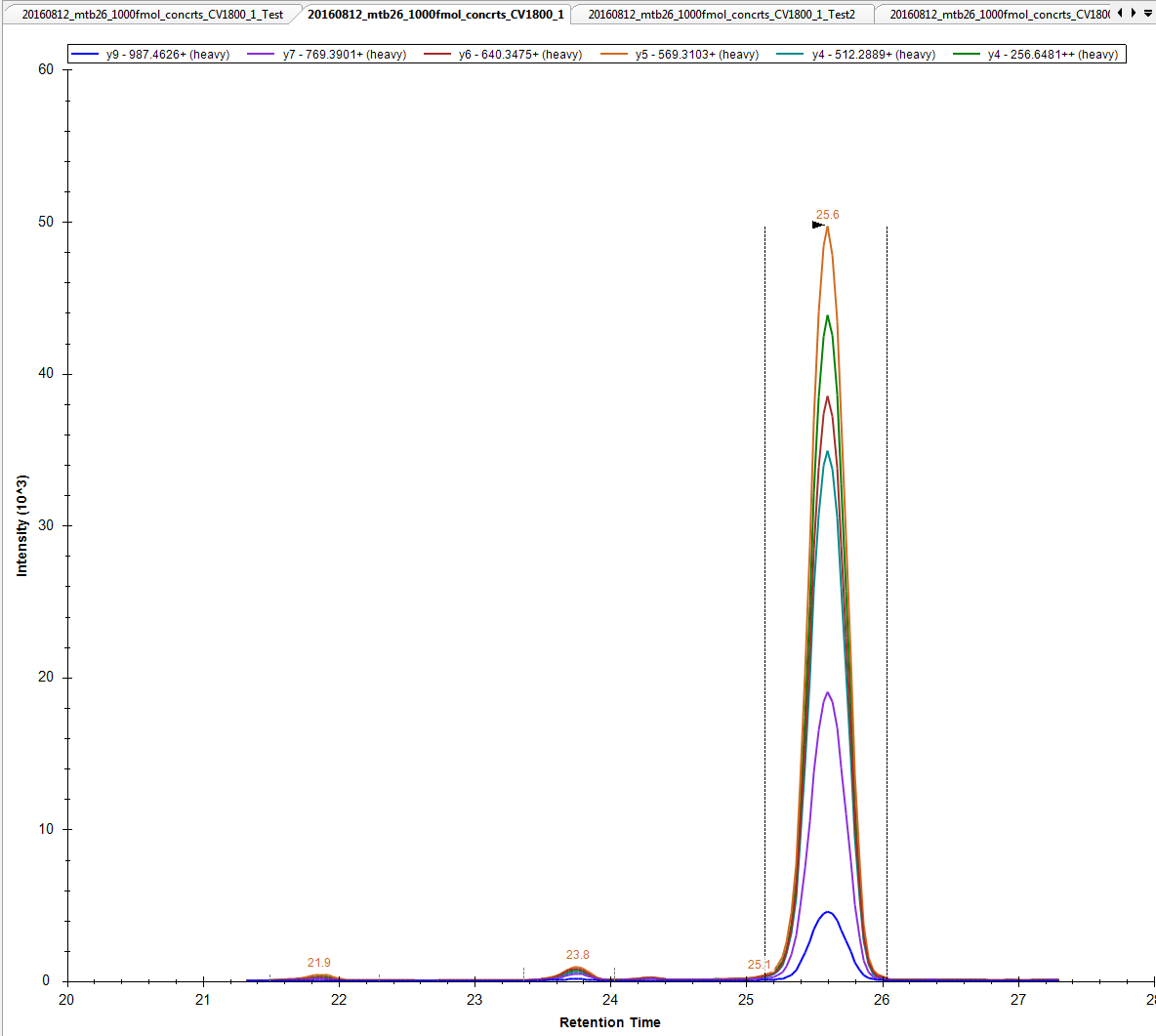Click the left peak integration boundary line
This screenshot has height=1036, width=1156.
pos(764,586)
